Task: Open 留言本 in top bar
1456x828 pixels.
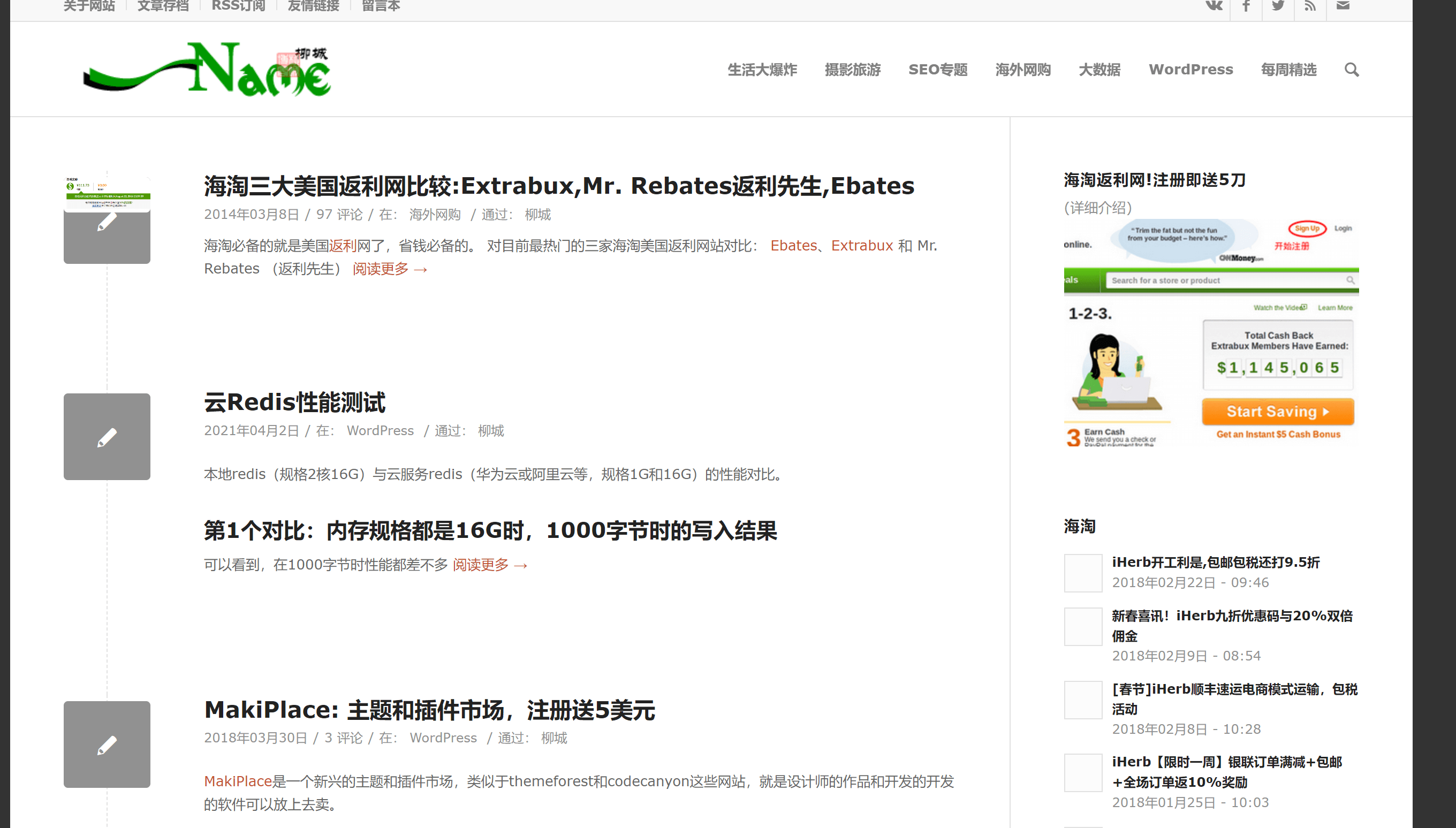Action: pyautogui.click(x=381, y=6)
